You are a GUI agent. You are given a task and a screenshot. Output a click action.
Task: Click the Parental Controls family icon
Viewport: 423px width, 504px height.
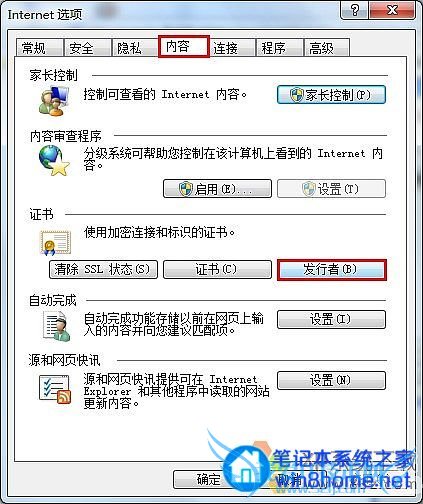tap(54, 101)
